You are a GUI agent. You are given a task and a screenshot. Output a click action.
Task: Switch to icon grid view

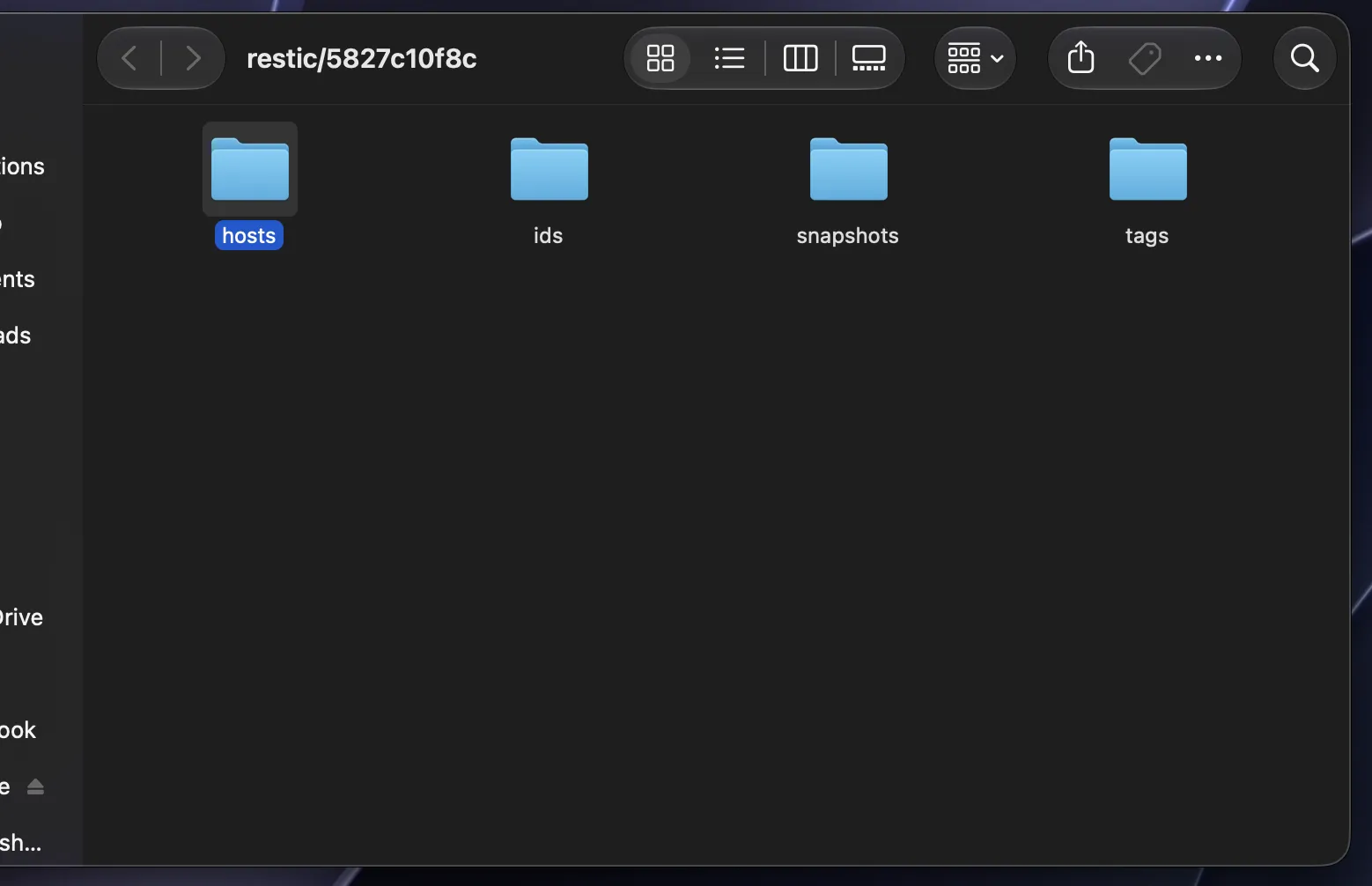[660, 58]
